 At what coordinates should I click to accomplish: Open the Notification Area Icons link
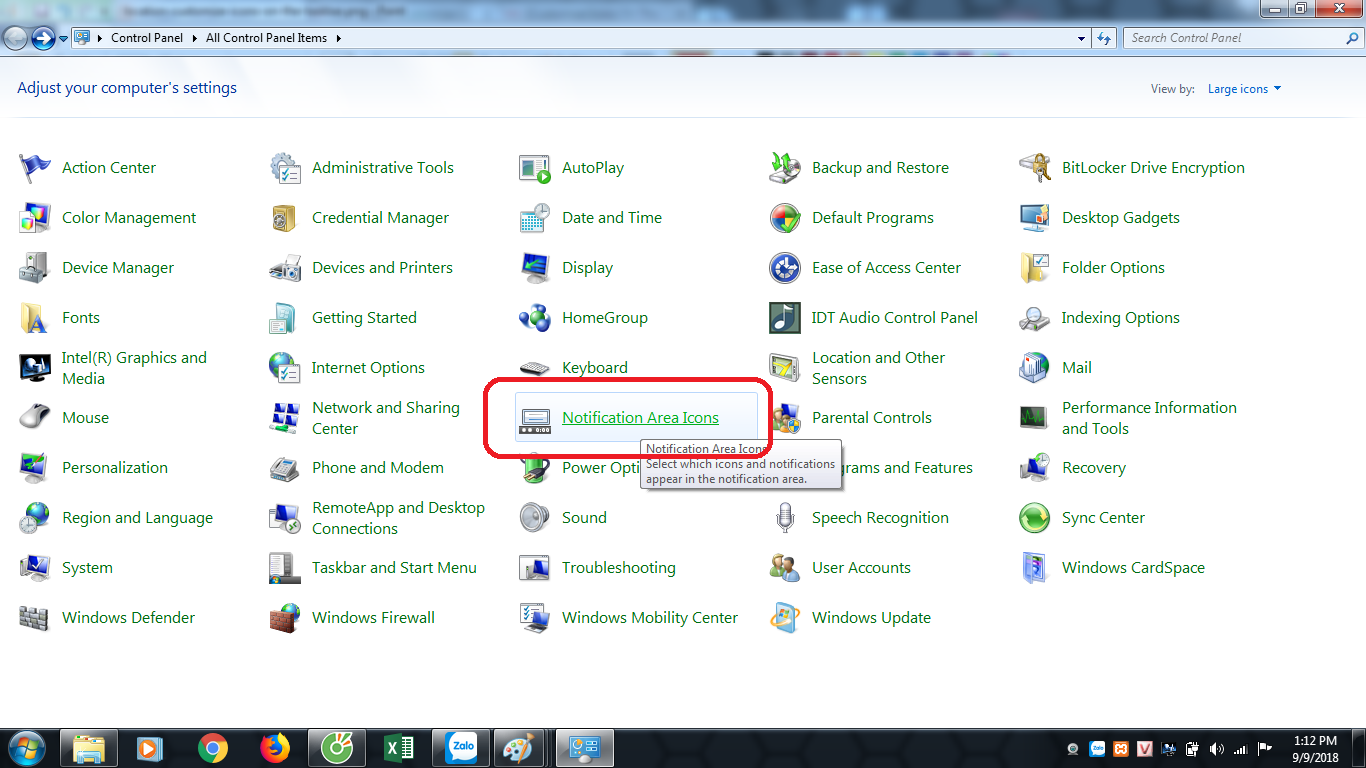639,417
